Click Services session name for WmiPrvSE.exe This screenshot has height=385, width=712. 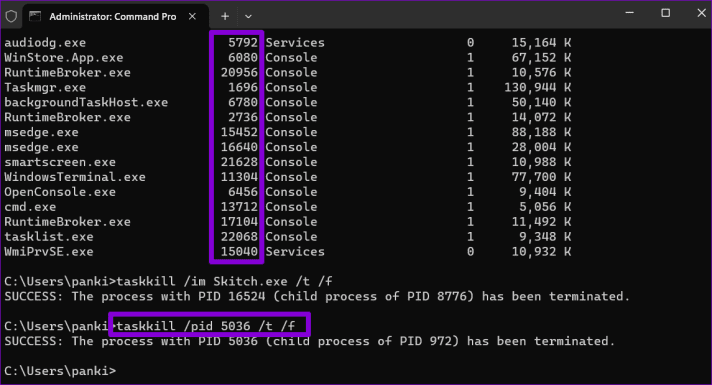295,252
